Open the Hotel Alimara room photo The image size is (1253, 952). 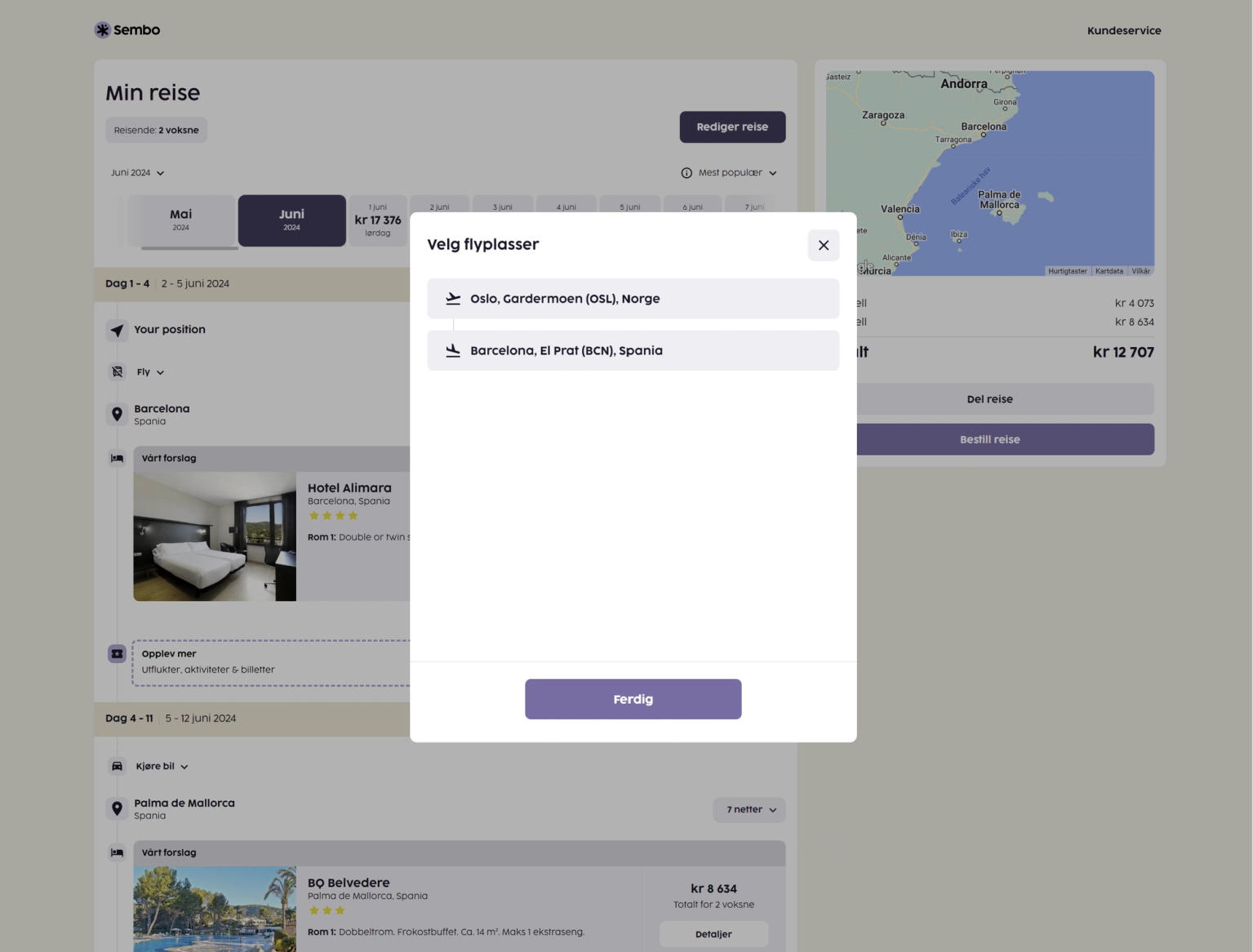215,536
